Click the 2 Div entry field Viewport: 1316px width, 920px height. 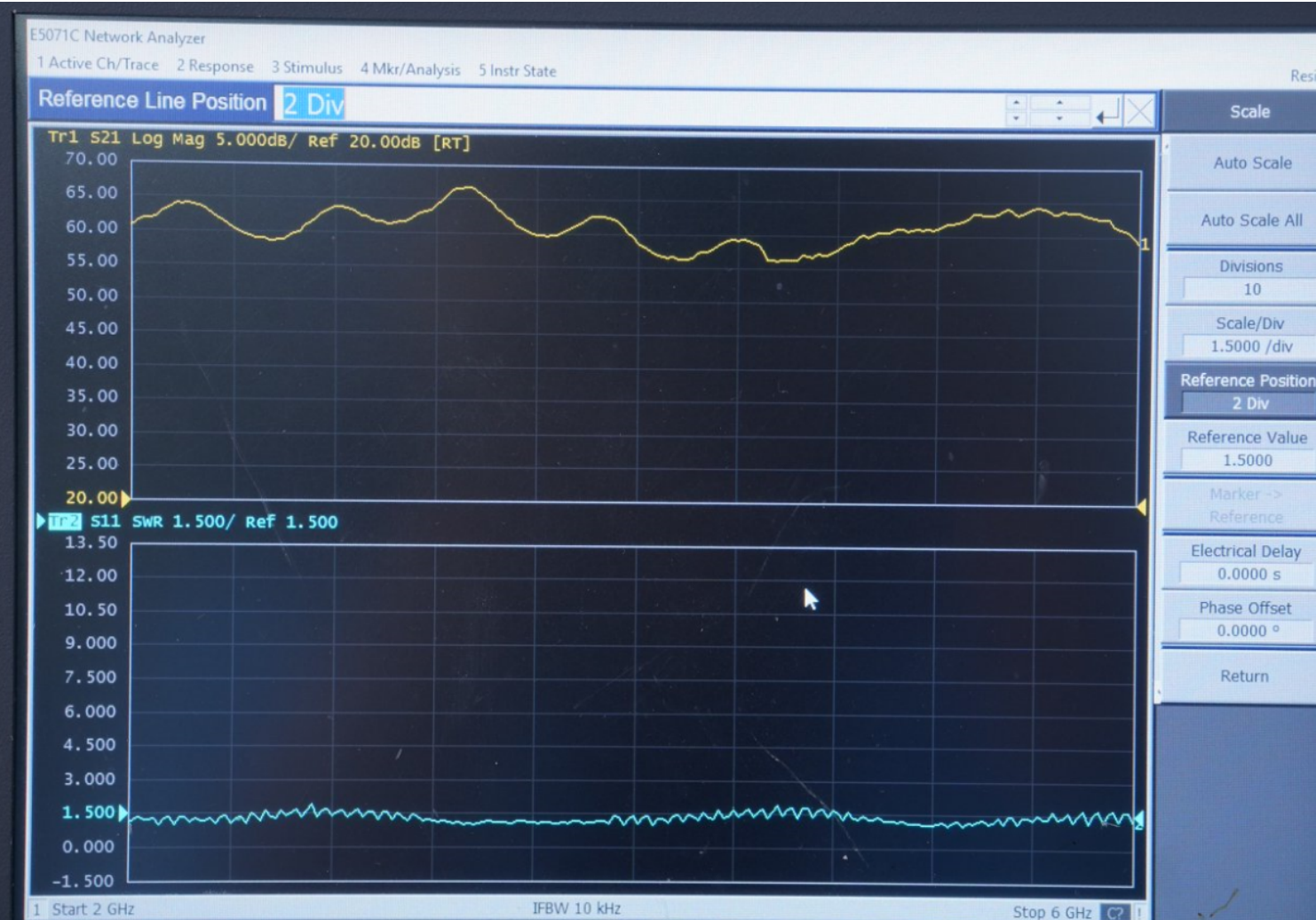(314, 104)
